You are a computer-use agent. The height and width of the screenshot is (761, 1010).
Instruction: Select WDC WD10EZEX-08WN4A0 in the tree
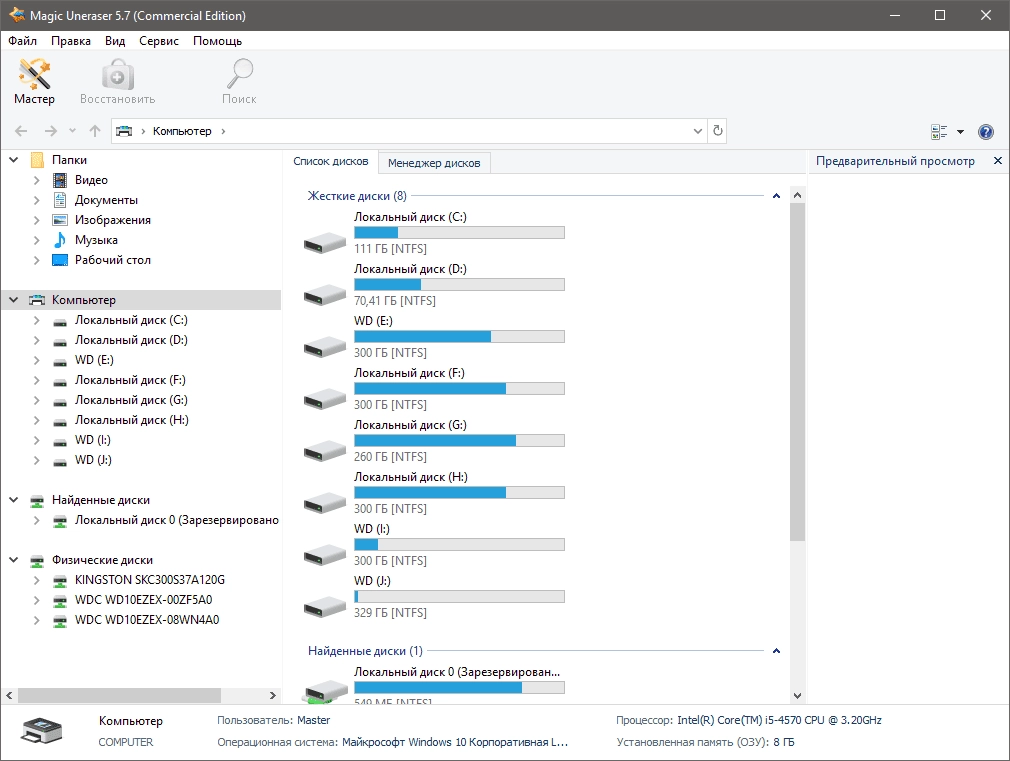tap(147, 620)
